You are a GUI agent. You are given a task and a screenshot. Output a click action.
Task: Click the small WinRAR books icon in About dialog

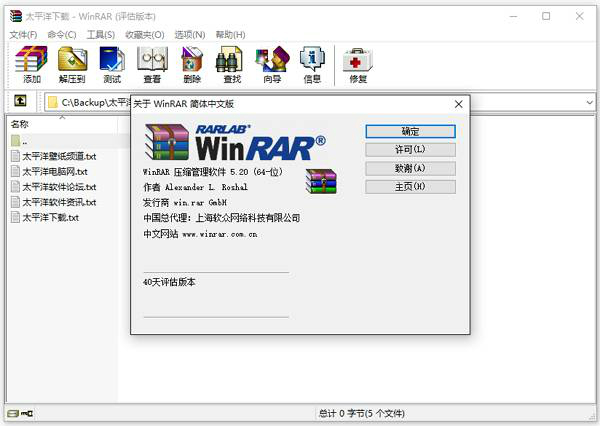click(321, 181)
